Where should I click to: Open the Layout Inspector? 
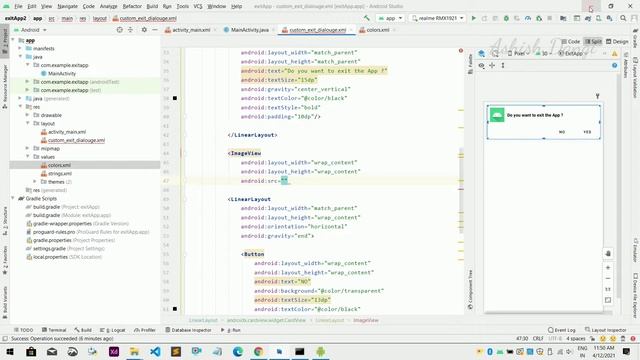605,330
